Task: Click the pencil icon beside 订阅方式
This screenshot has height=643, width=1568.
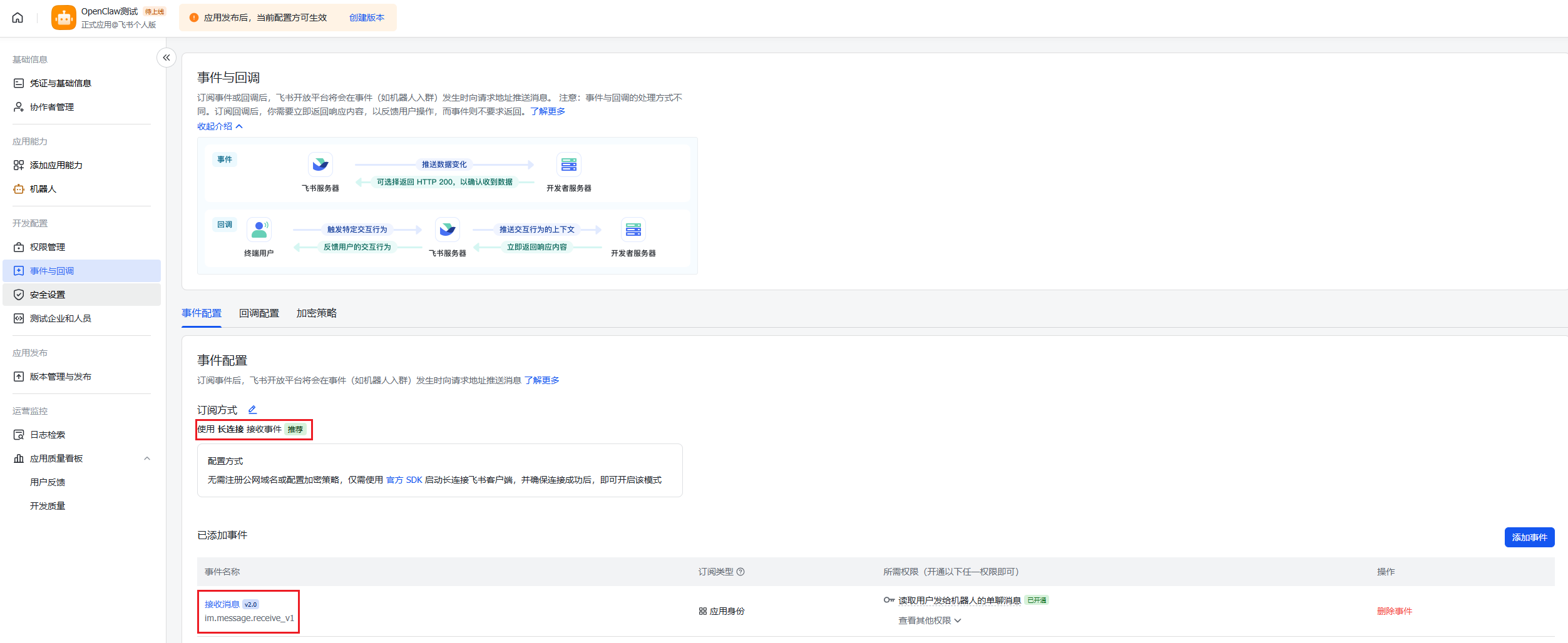Action: pos(252,410)
